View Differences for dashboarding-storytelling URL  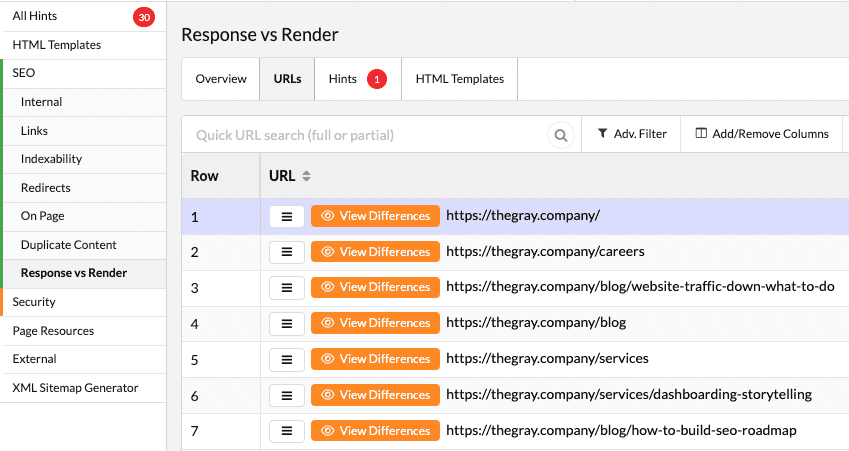click(375, 395)
